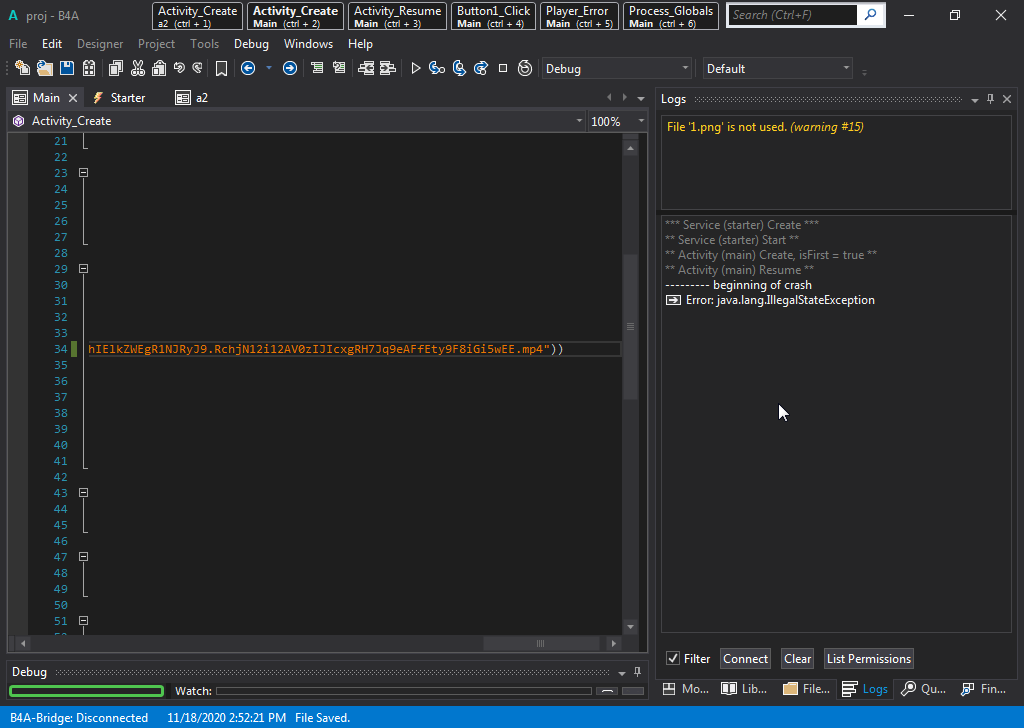The width and height of the screenshot is (1024, 728).
Task: Stop debugging with the square stop icon
Action: [503, 68]
